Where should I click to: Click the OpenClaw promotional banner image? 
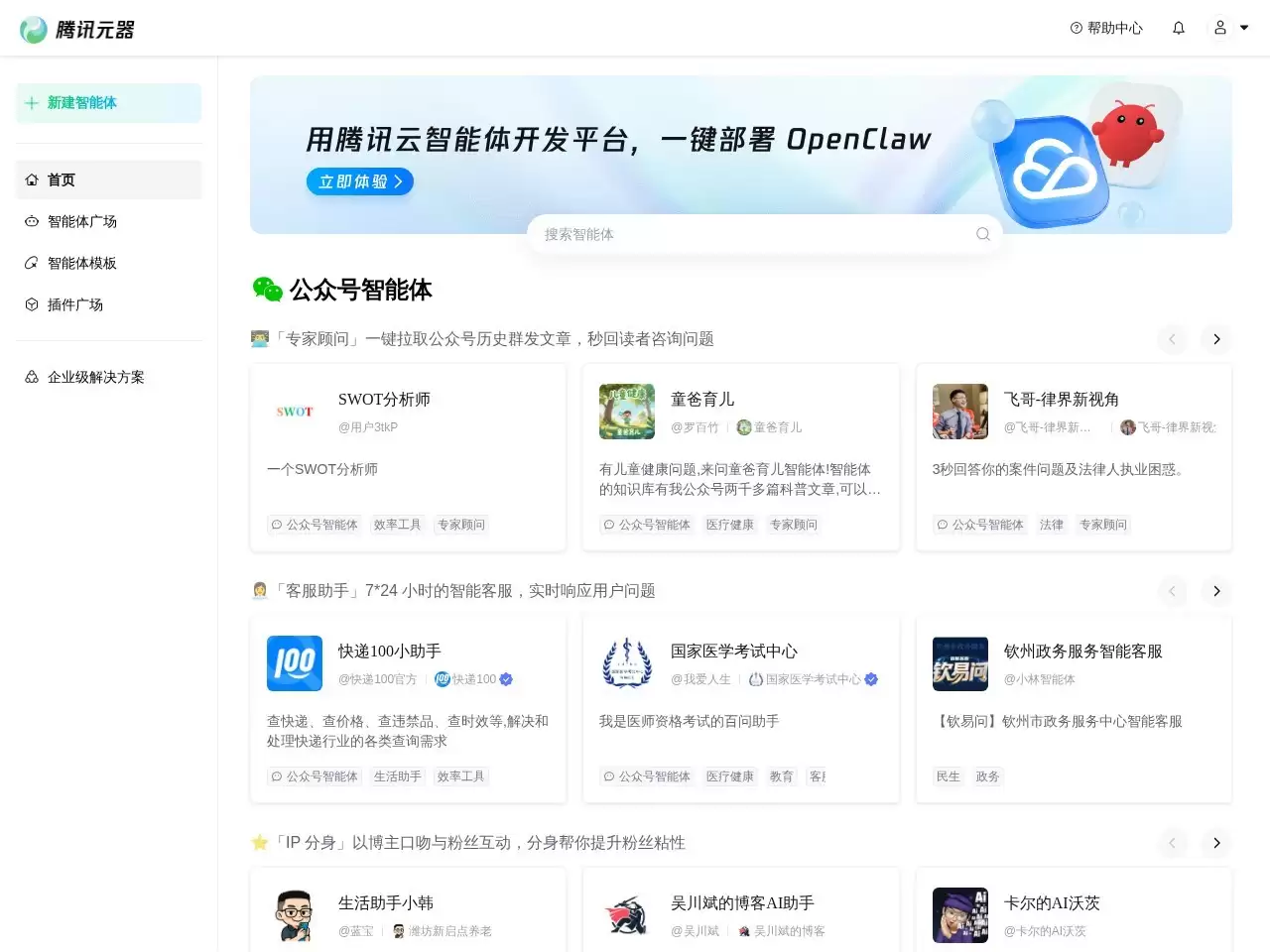[x=741, y=155]
